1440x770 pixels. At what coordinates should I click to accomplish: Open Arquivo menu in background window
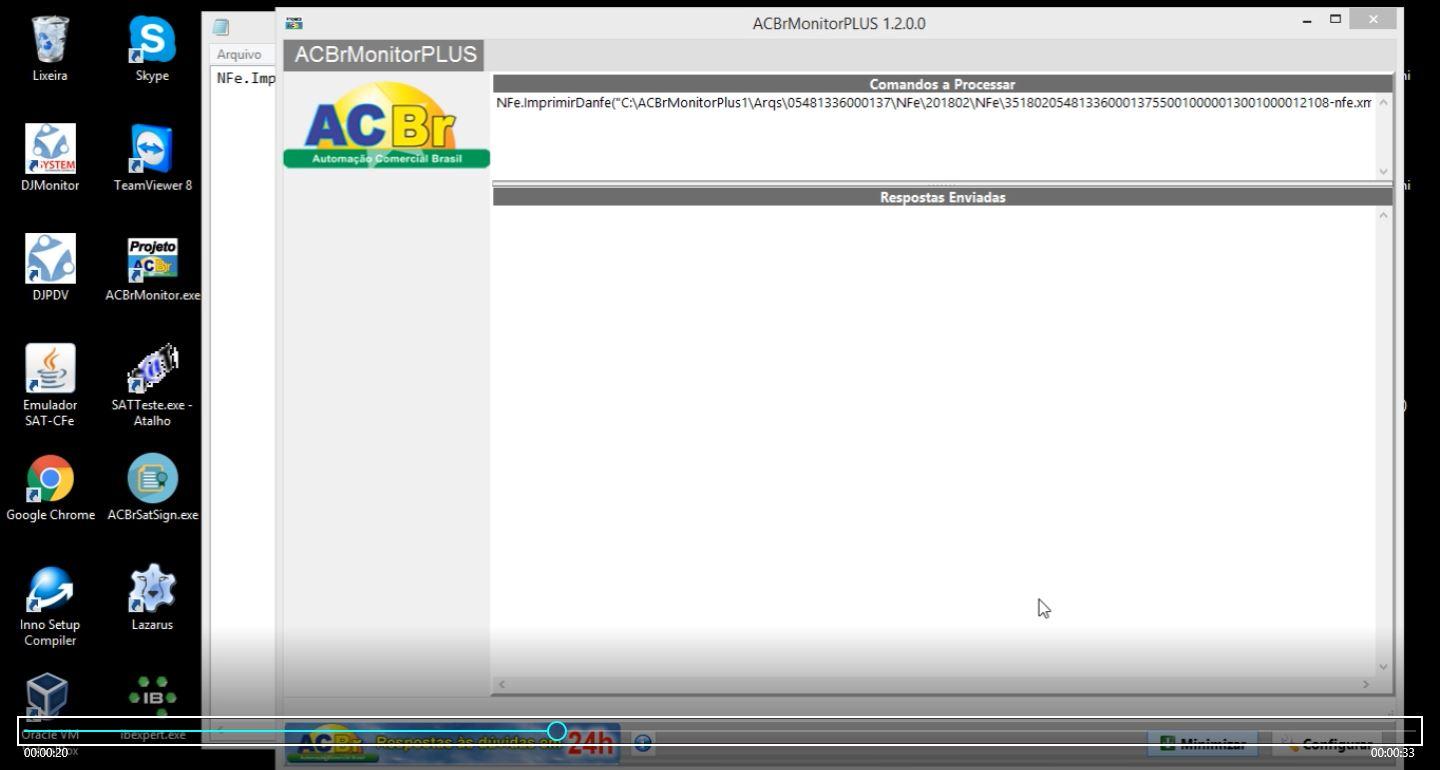coord(239,55)
